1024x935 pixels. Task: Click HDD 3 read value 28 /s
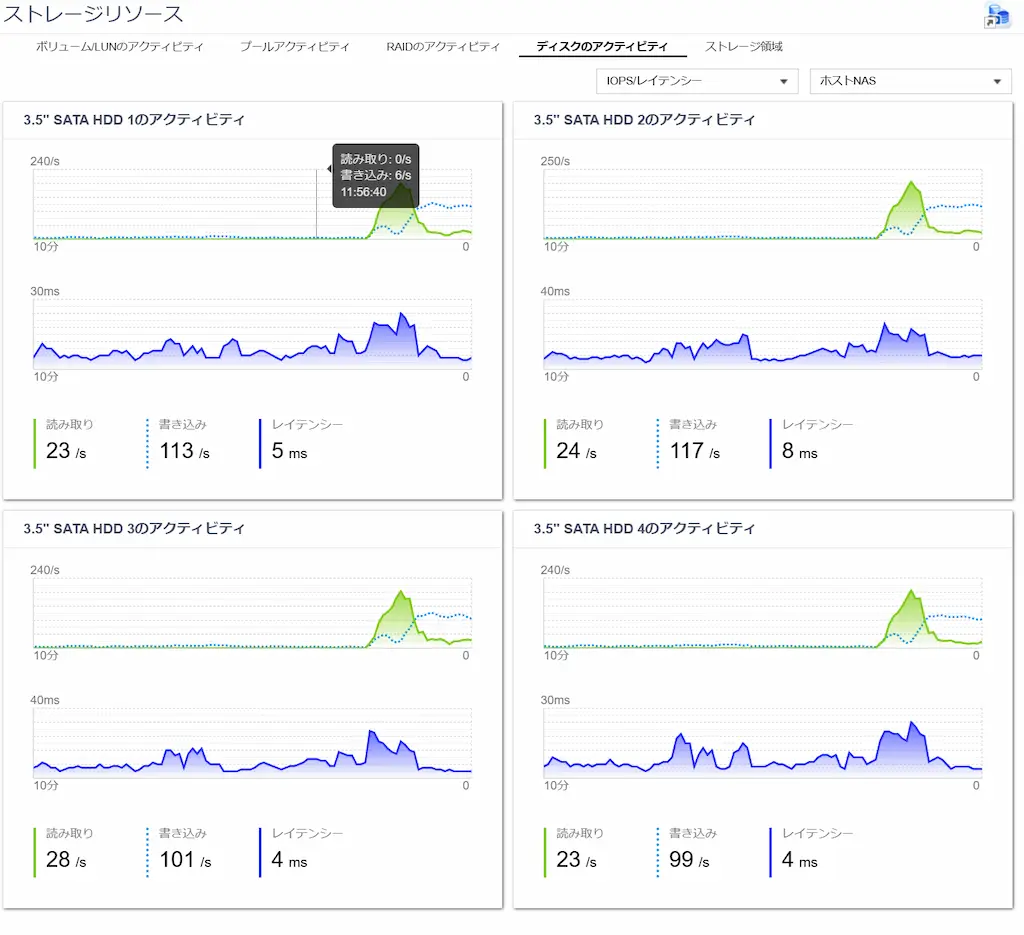point(66,859)
